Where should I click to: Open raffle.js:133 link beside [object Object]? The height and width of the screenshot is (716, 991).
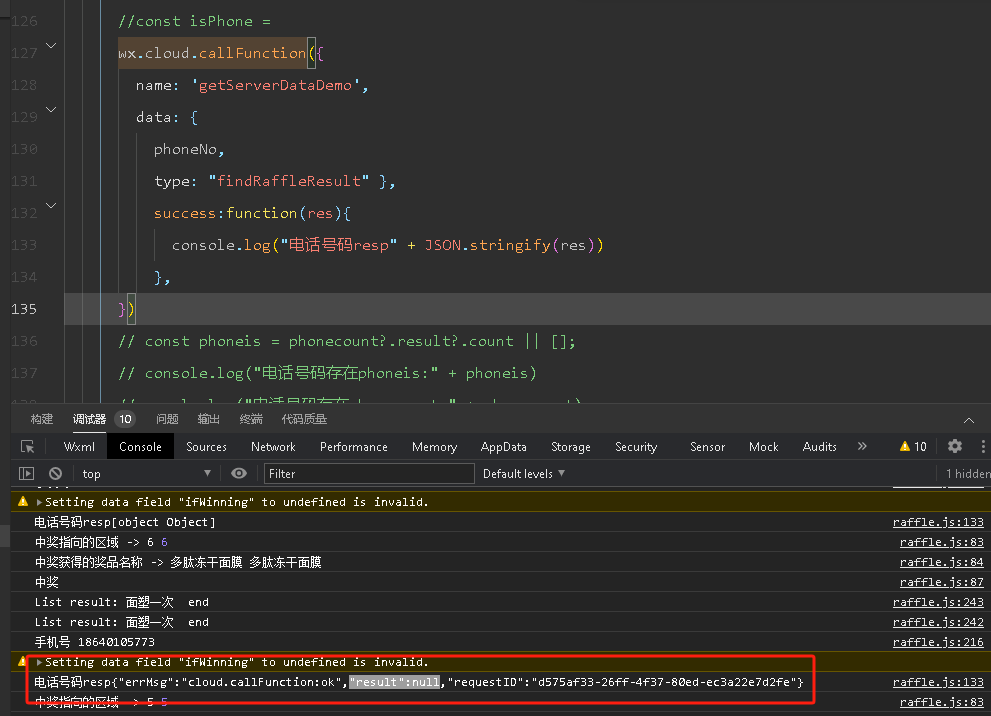coord(938,522)
